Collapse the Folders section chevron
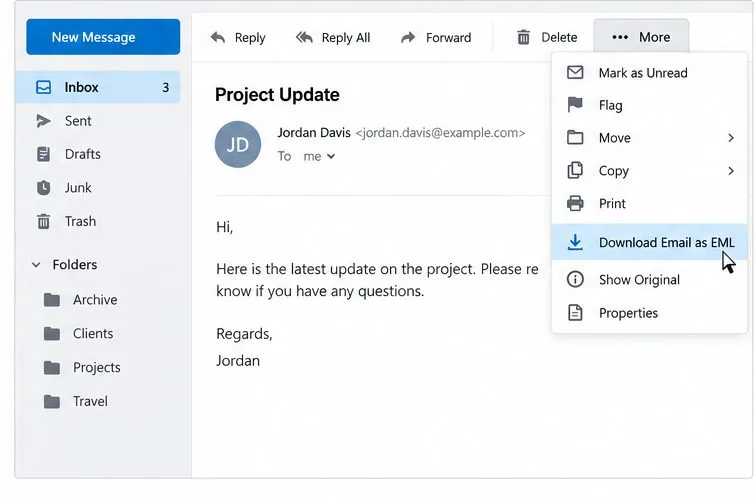 [36, 265]
